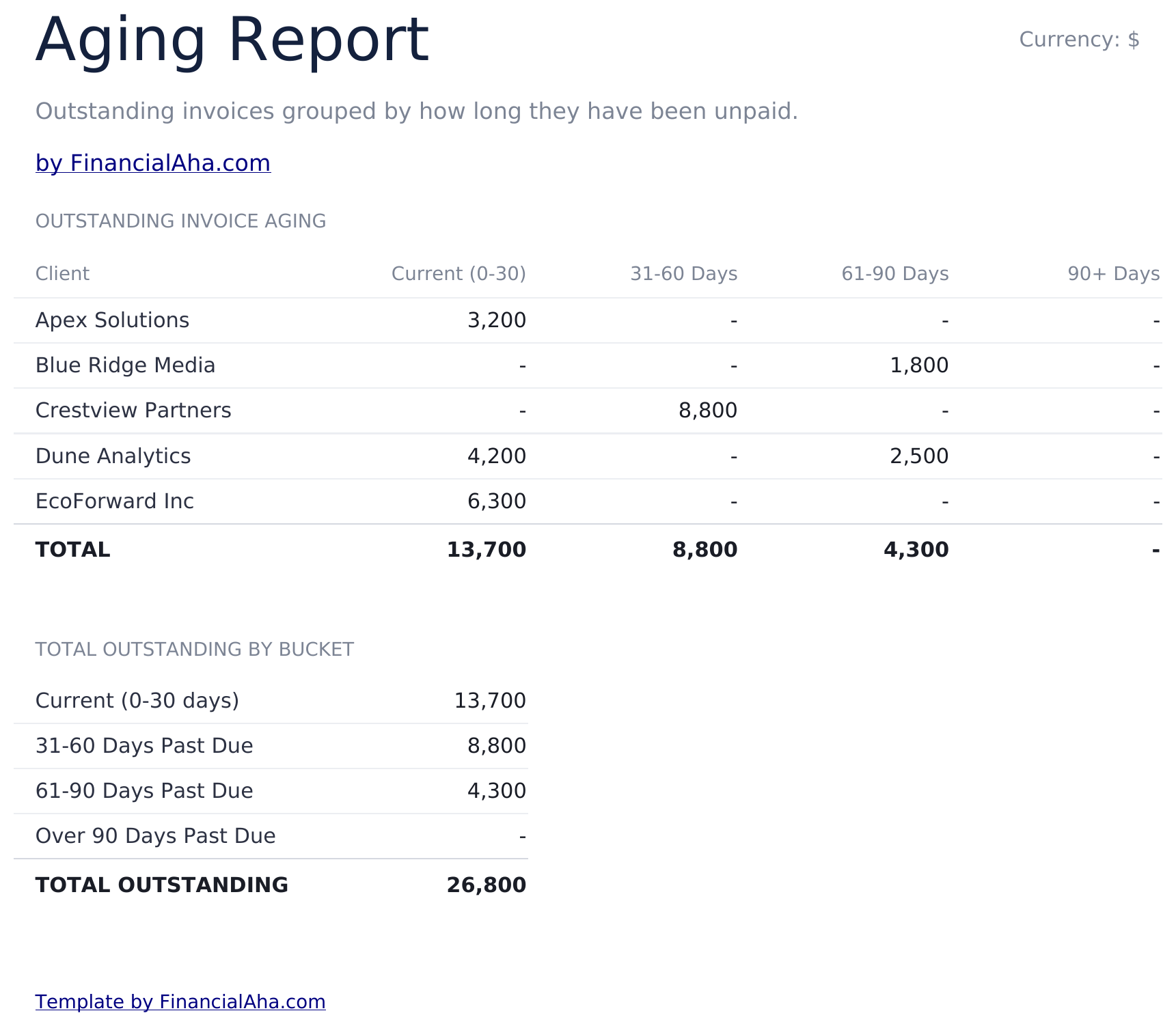The width and height of the screenshot is (1176, 1026).
Task: Select the 13,700 total in the TOTAL row
Action: click(487, 550)
